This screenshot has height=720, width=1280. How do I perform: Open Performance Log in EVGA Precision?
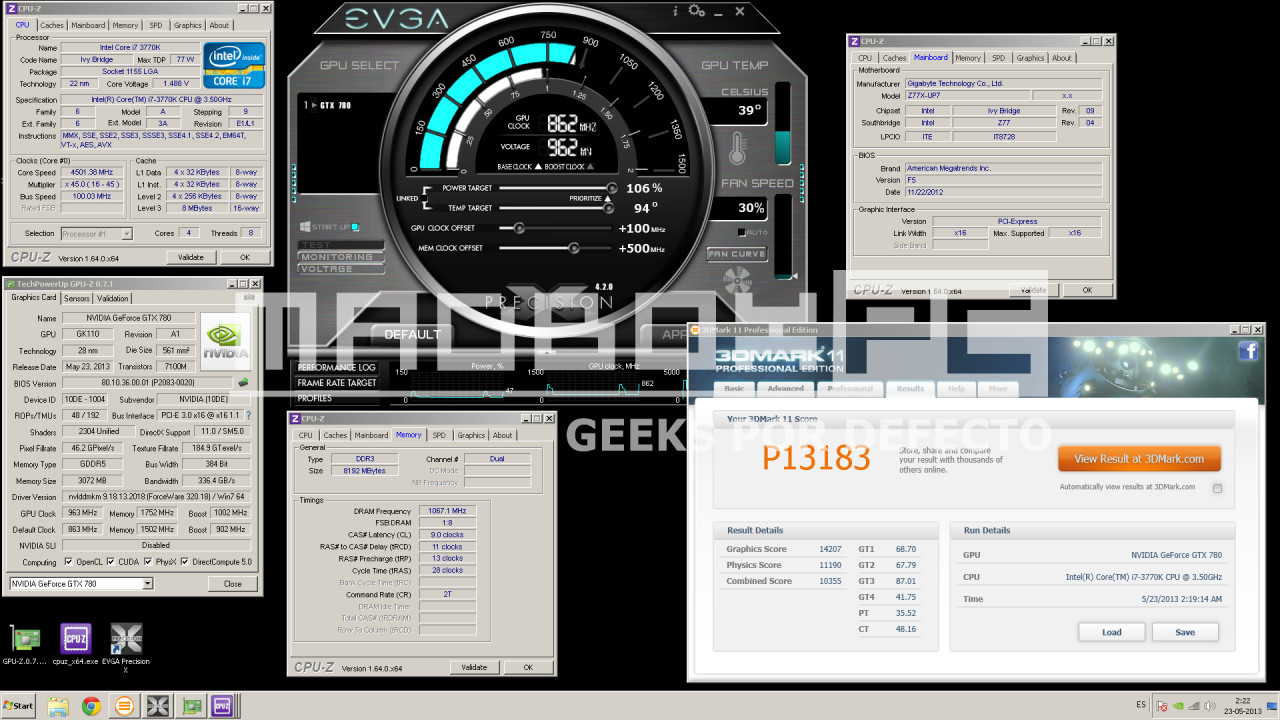pyautogui.click(x=337, y=368)
